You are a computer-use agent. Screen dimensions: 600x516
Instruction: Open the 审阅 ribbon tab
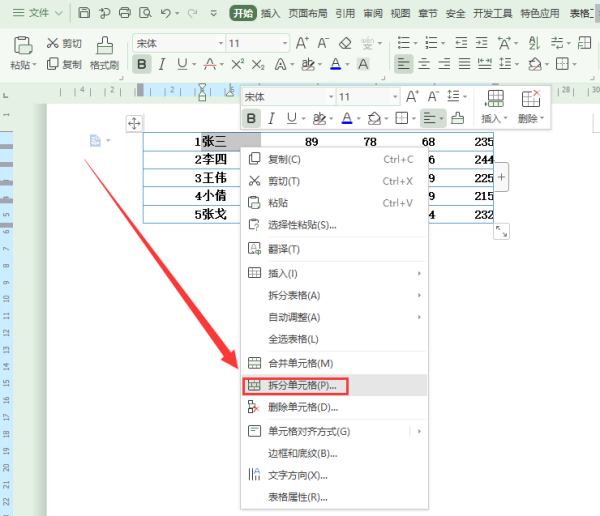point(373,13)
